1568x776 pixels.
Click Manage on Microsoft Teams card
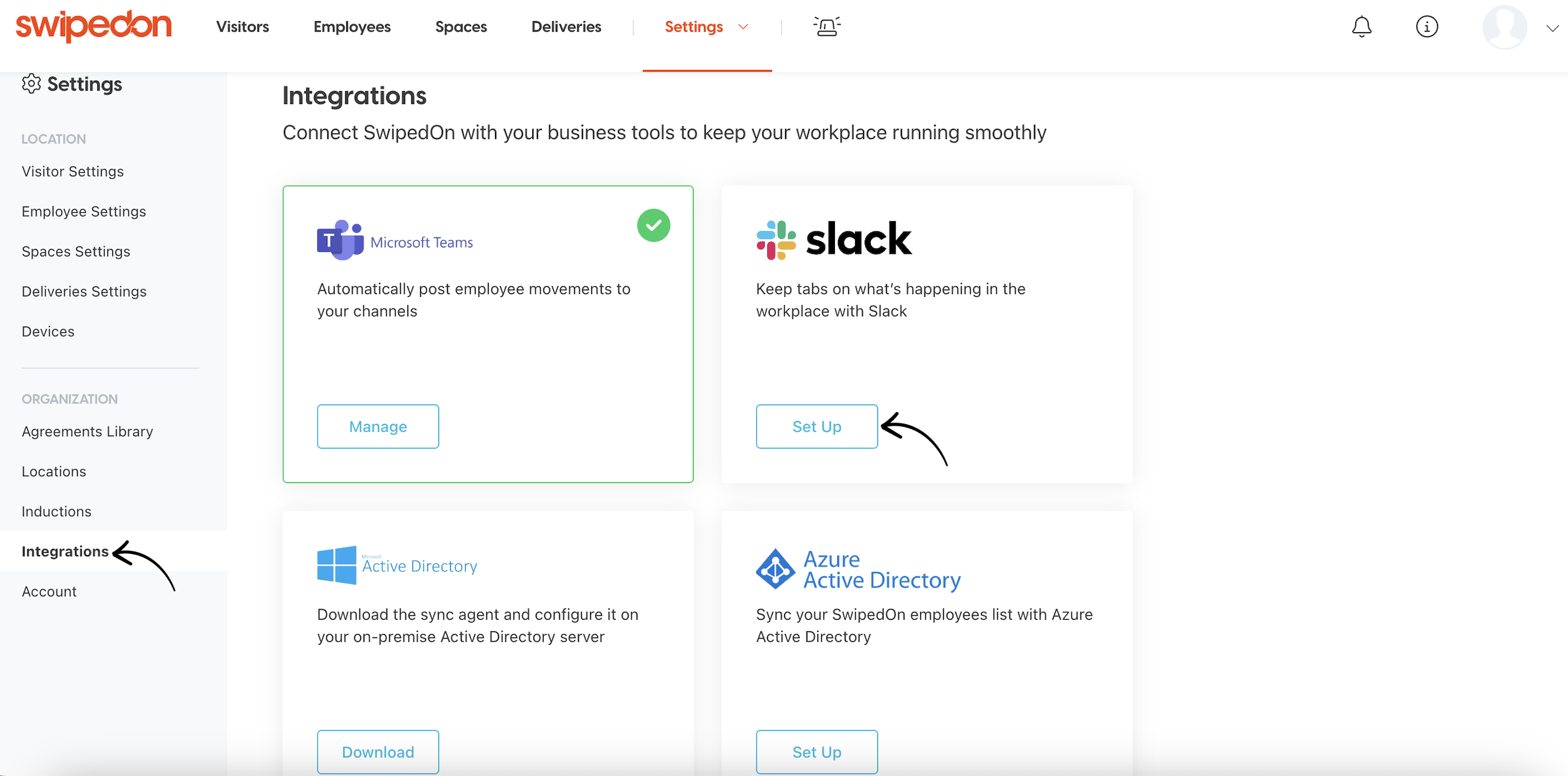tap(378, 427)
